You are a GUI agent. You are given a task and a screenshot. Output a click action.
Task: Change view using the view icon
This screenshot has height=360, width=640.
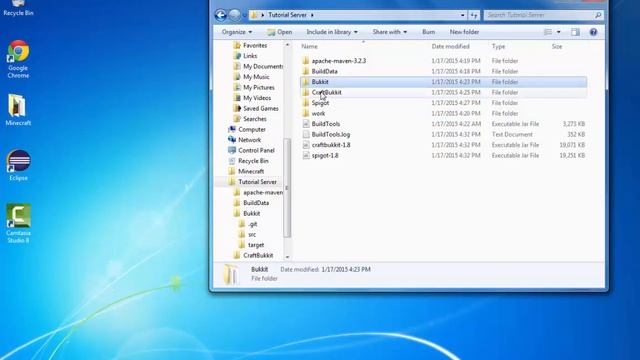click(x=548, y=32)
